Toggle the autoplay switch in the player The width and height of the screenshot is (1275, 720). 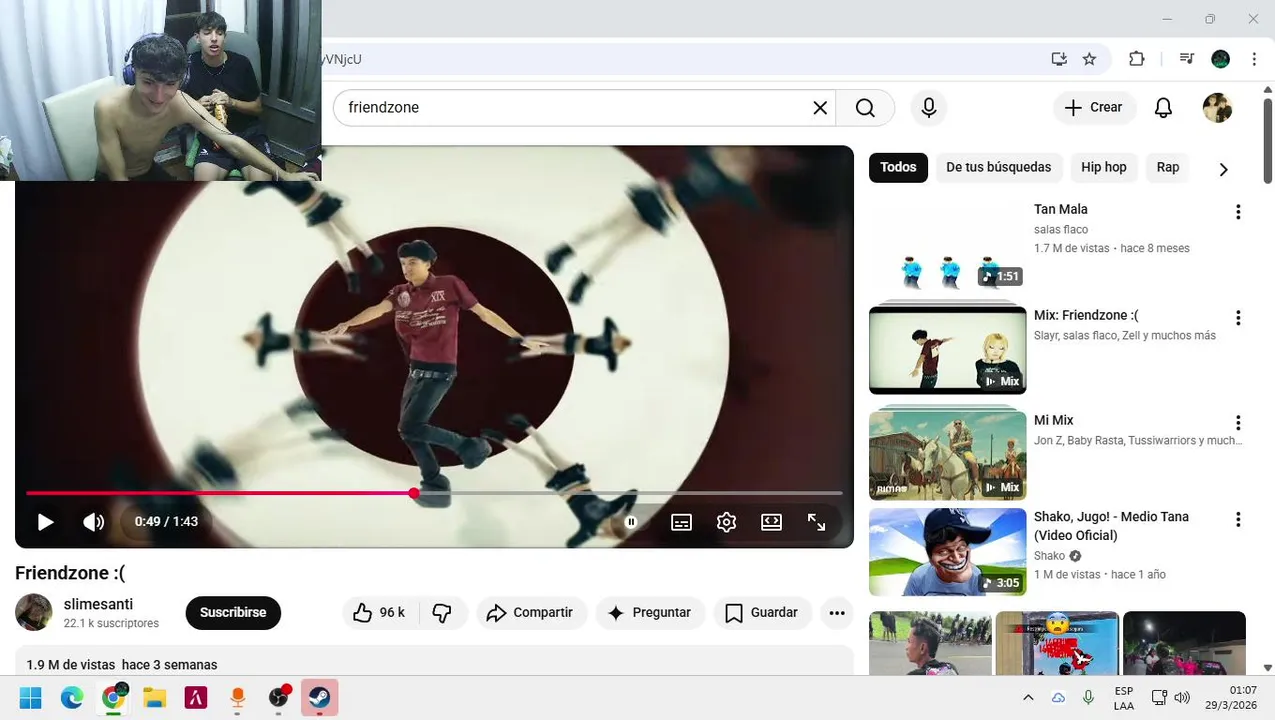[x=631, y=522]
